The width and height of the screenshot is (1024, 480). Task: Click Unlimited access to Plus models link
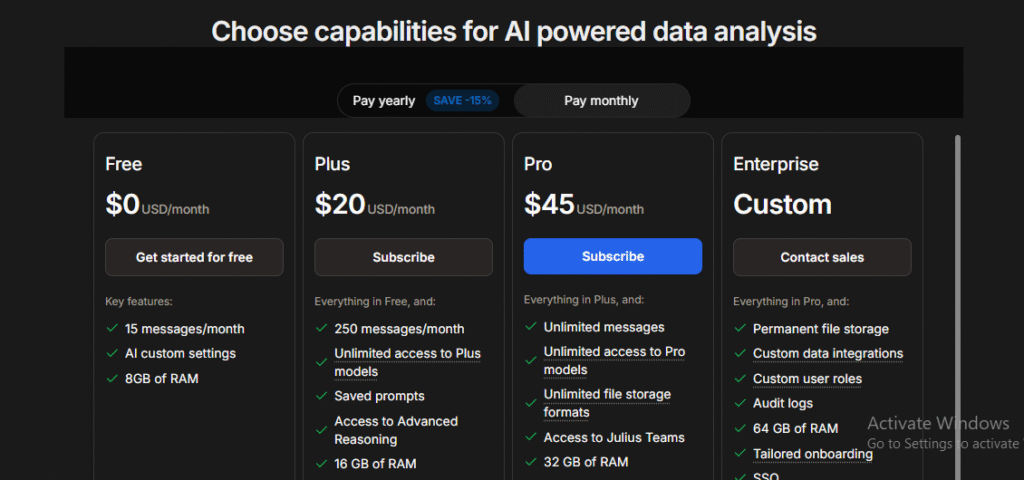(407, 362)
